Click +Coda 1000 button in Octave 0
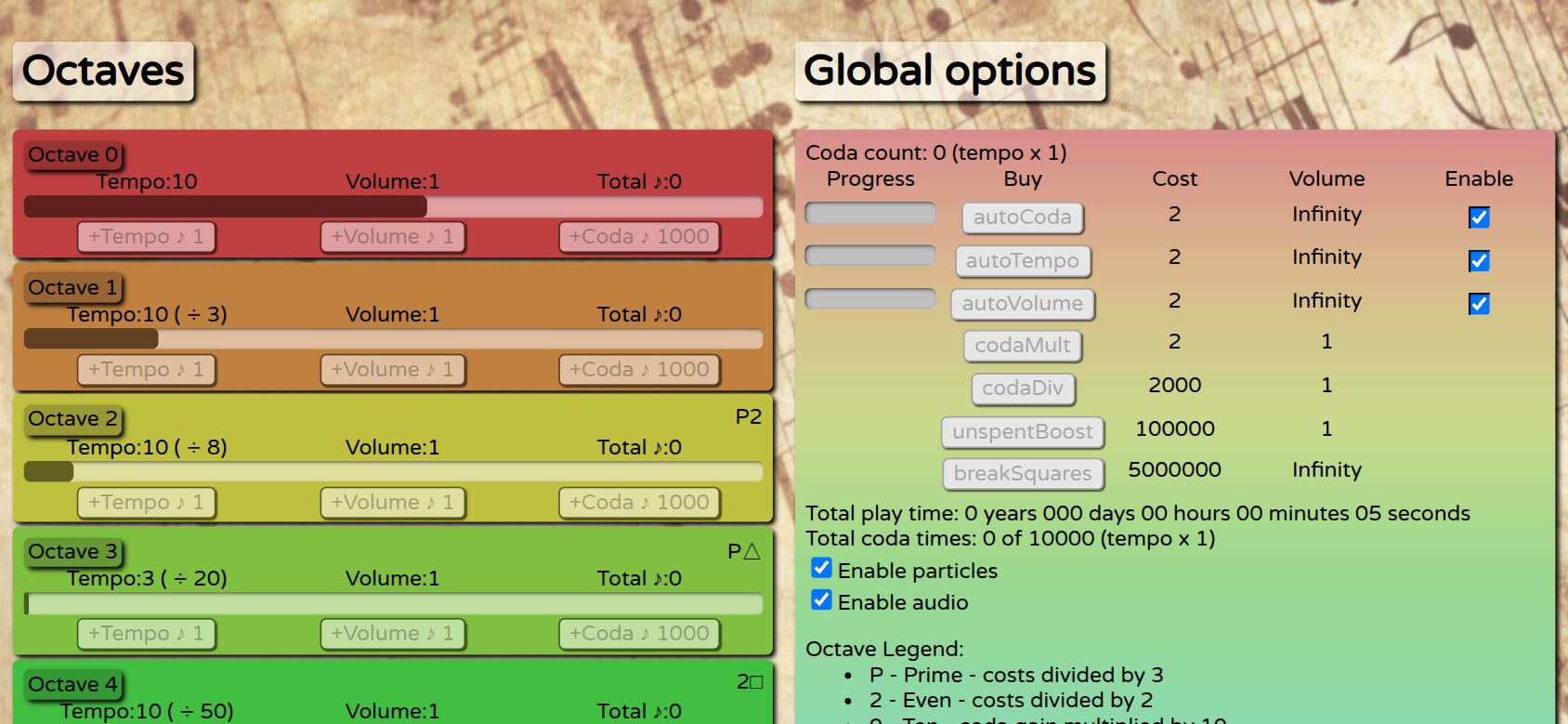The image size is (1568, 724). [639, 237]
